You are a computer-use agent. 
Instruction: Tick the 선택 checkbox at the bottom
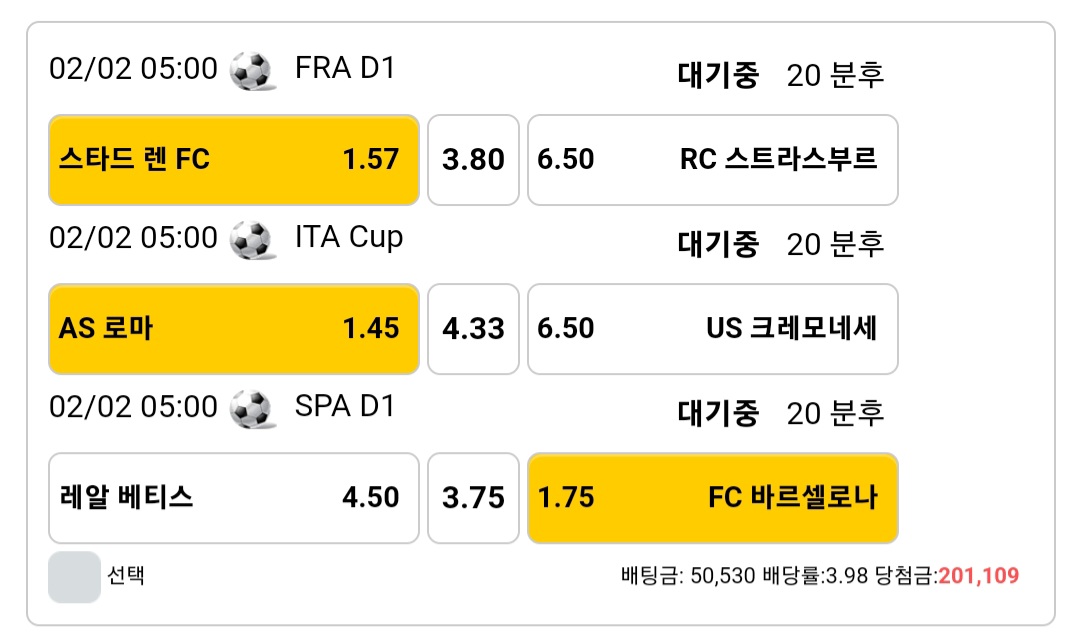coord(74,577)
